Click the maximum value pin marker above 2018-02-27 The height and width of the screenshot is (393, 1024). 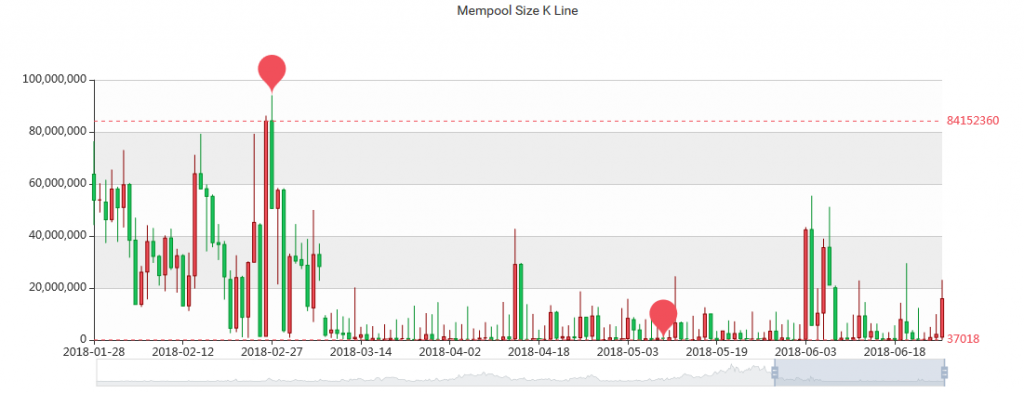272,70
